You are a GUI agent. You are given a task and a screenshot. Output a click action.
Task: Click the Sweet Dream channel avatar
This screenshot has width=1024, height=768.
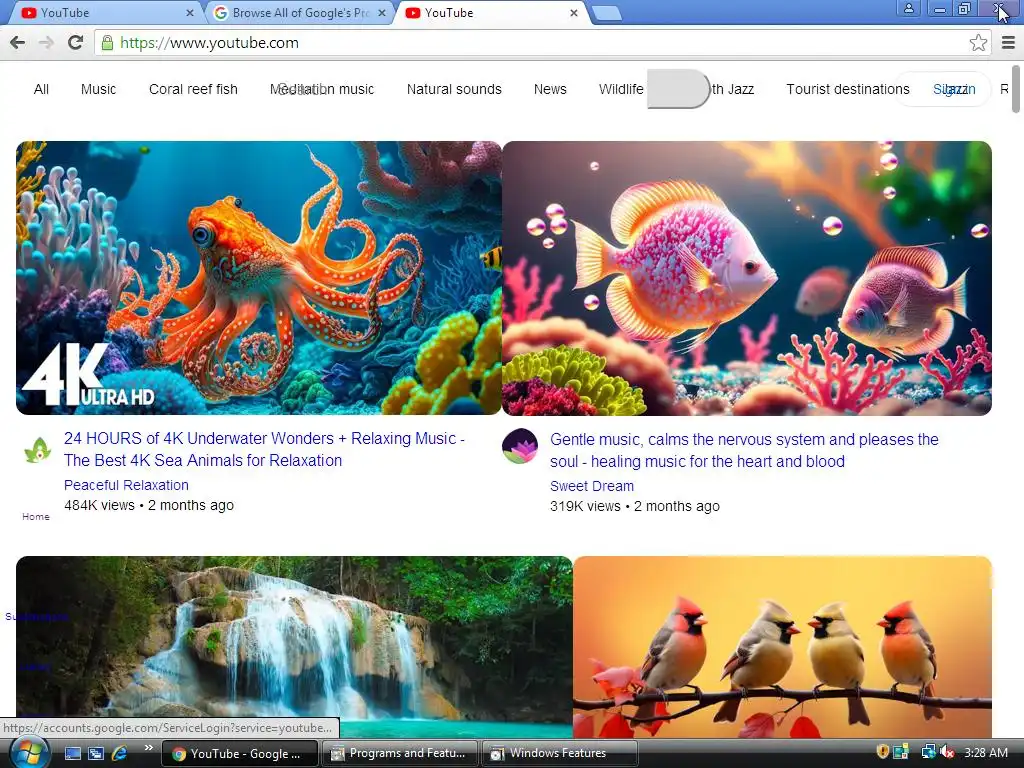pos(520,446)
